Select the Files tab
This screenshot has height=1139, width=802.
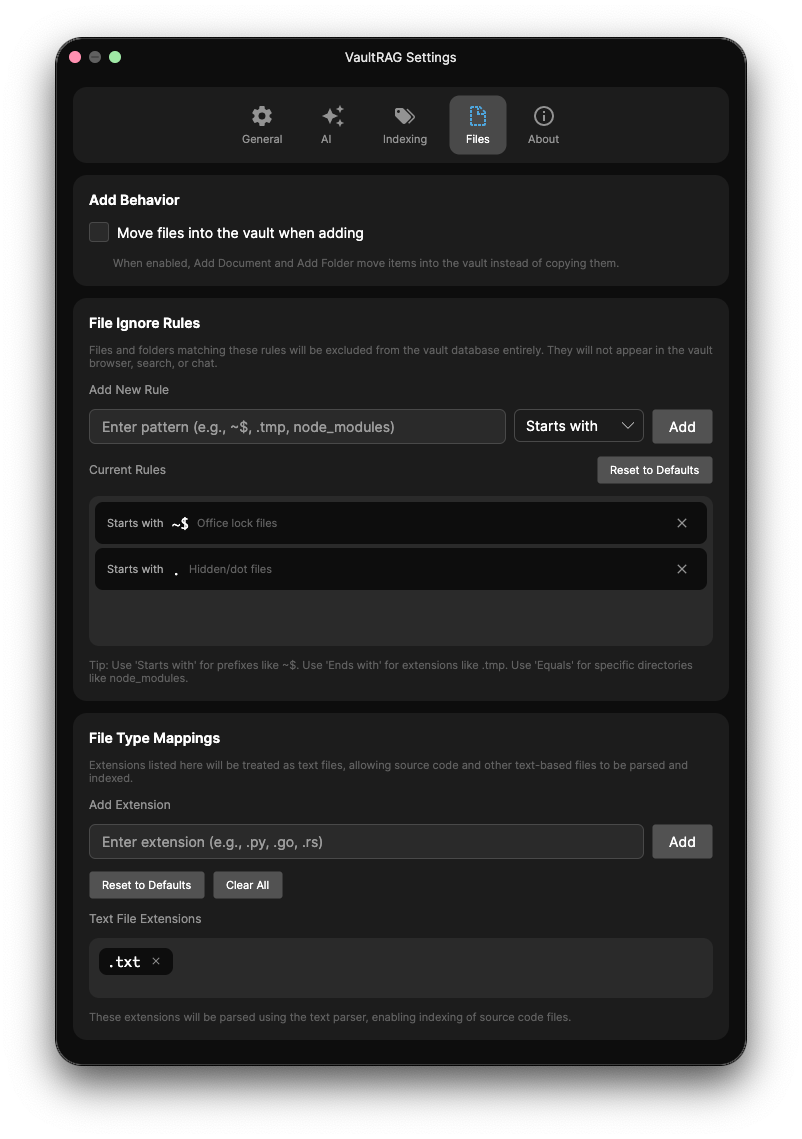click(x=477, y=125)
